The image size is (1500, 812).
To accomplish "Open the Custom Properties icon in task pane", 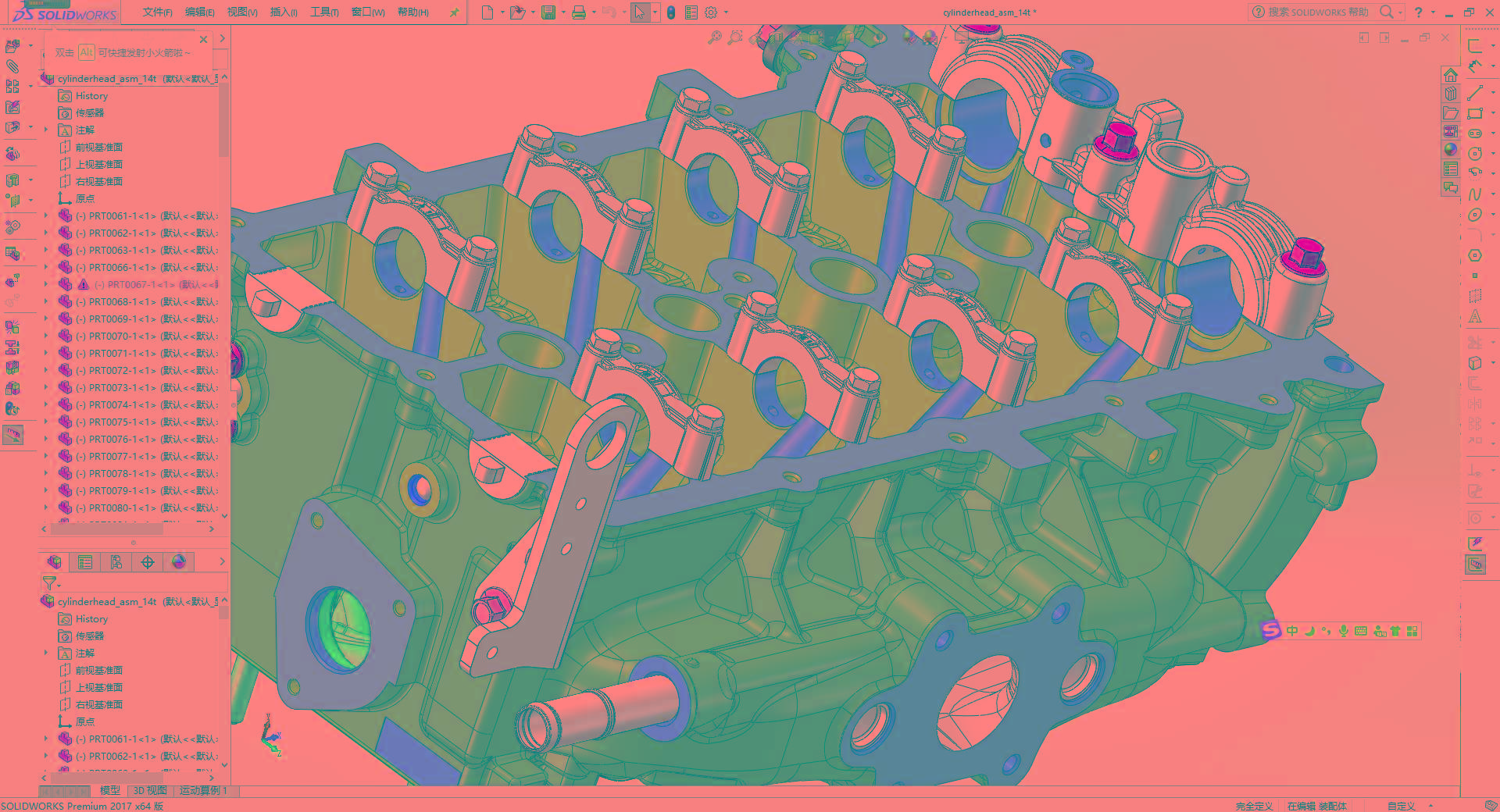I will tap(1451, 169).
